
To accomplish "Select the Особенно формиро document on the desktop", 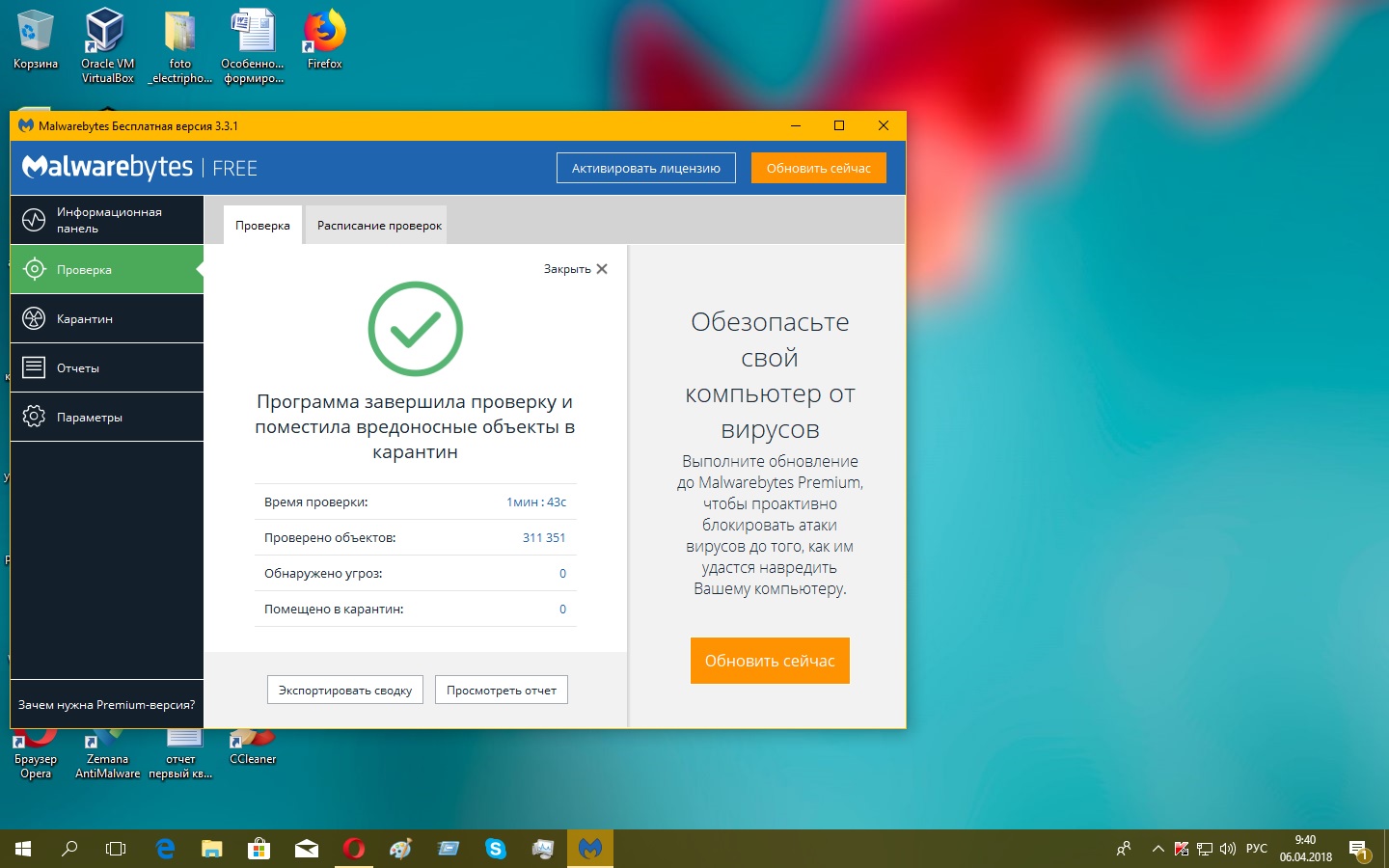I will click(x=253, y=46).
